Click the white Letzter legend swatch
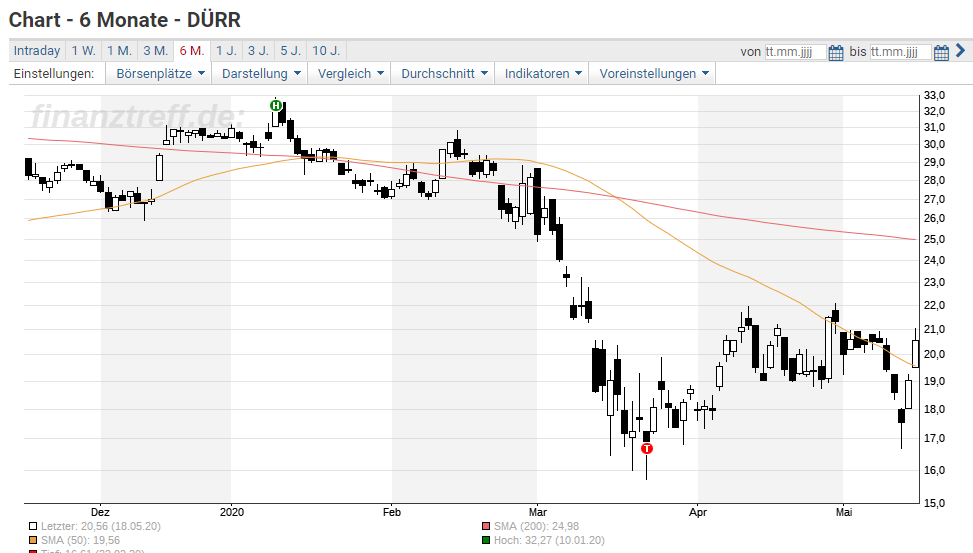The height and width of the screenshot is (553, 973). (33, 526)
